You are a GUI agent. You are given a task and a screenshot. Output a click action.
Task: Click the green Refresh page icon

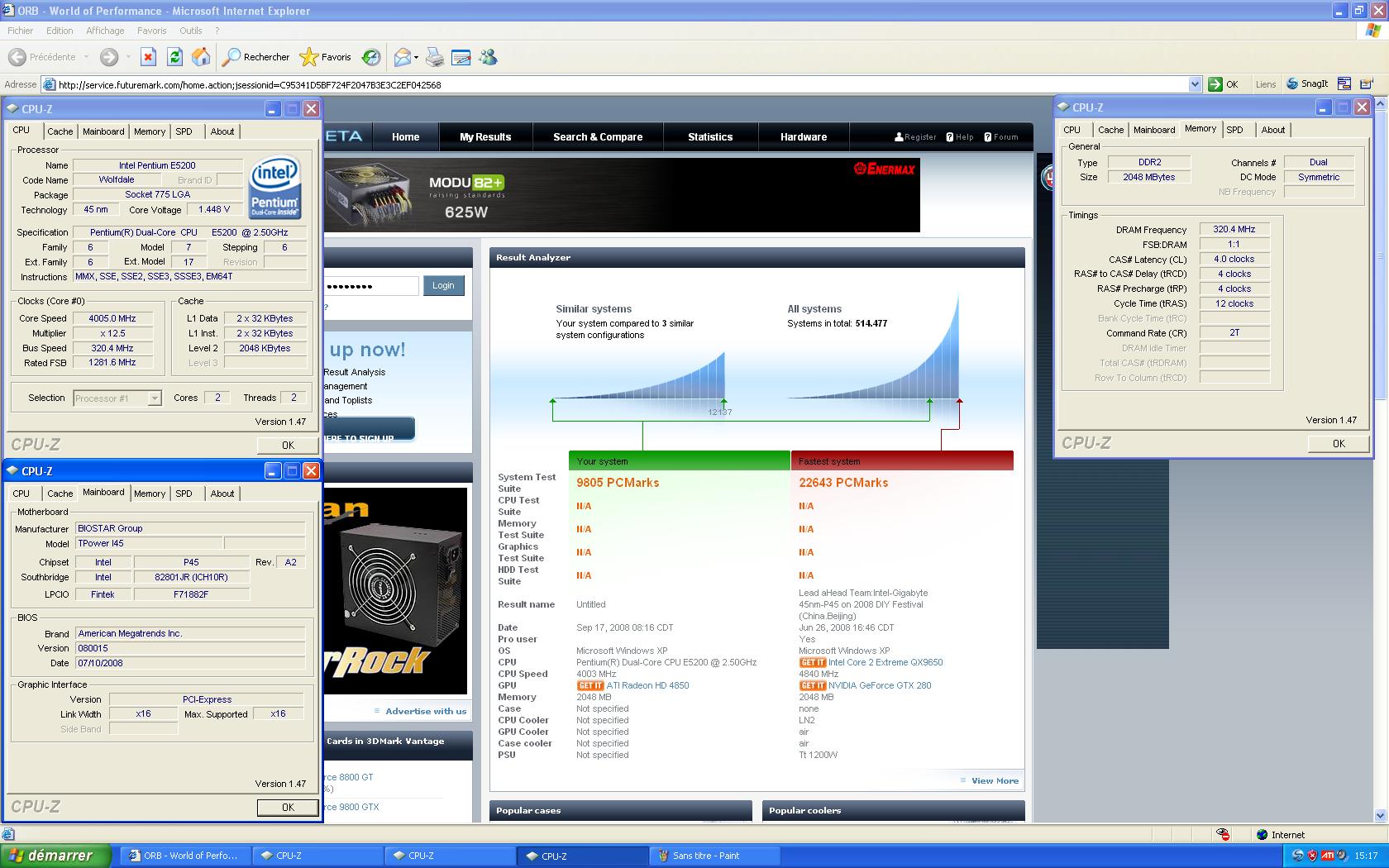(174, 57)
